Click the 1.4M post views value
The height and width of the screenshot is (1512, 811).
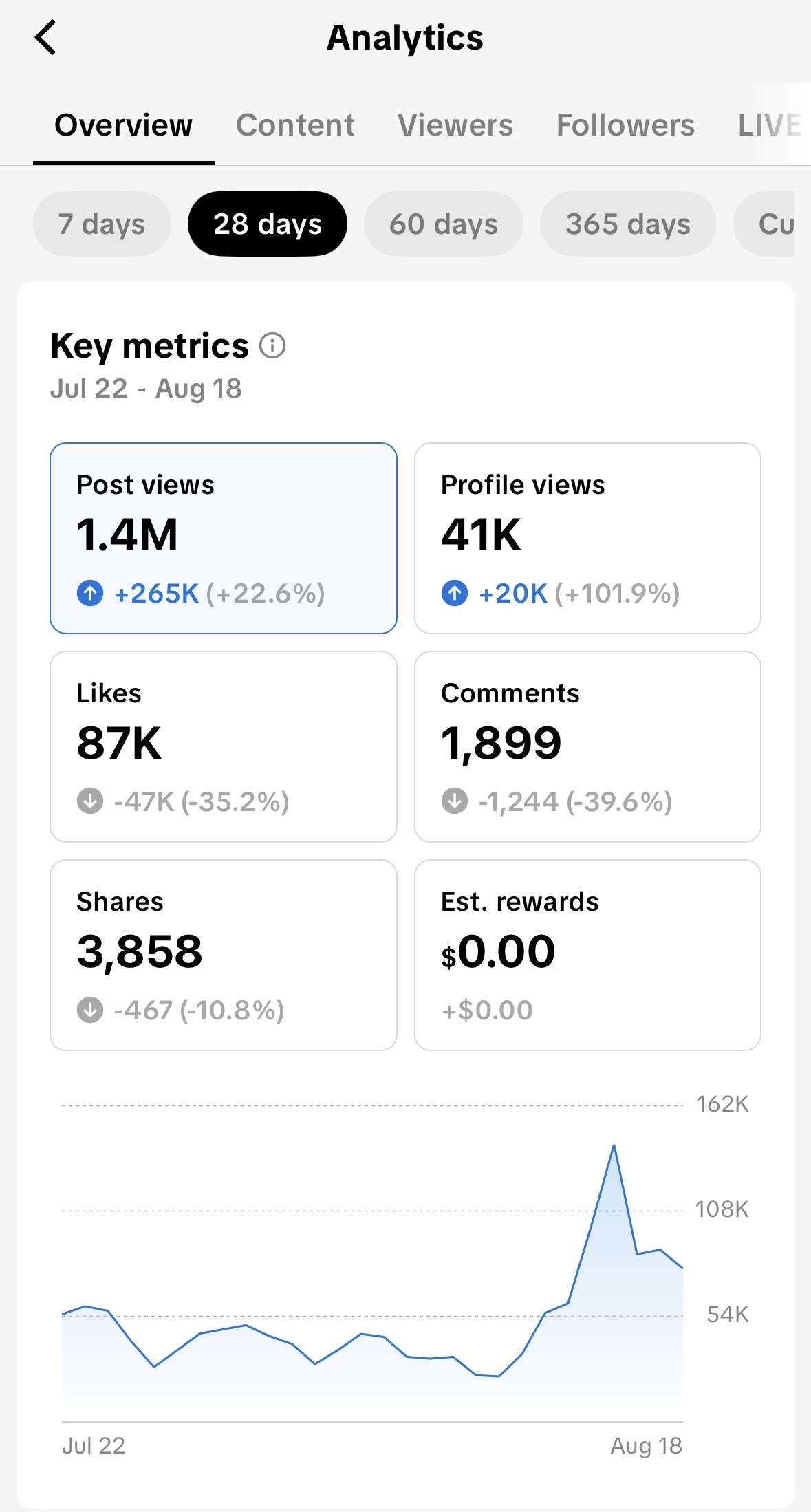127,534
